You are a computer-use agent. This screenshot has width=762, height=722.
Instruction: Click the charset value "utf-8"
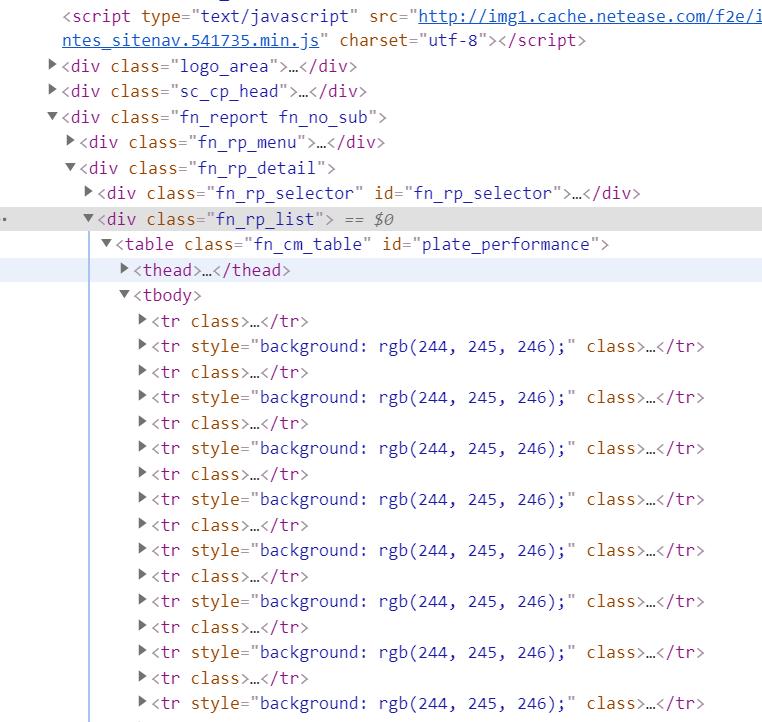pos(453,40)
